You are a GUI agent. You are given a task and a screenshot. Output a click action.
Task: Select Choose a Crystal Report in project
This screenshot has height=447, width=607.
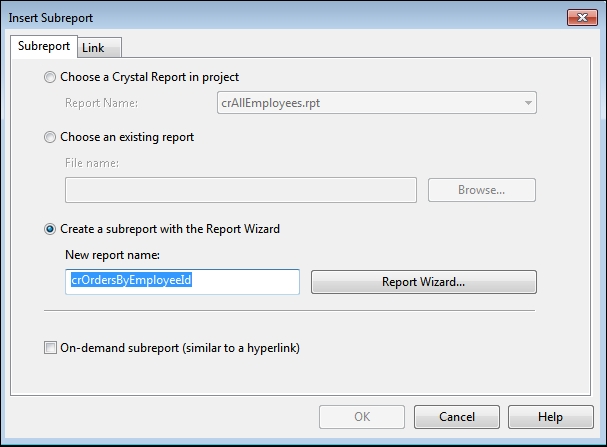[x=51, y=77]
